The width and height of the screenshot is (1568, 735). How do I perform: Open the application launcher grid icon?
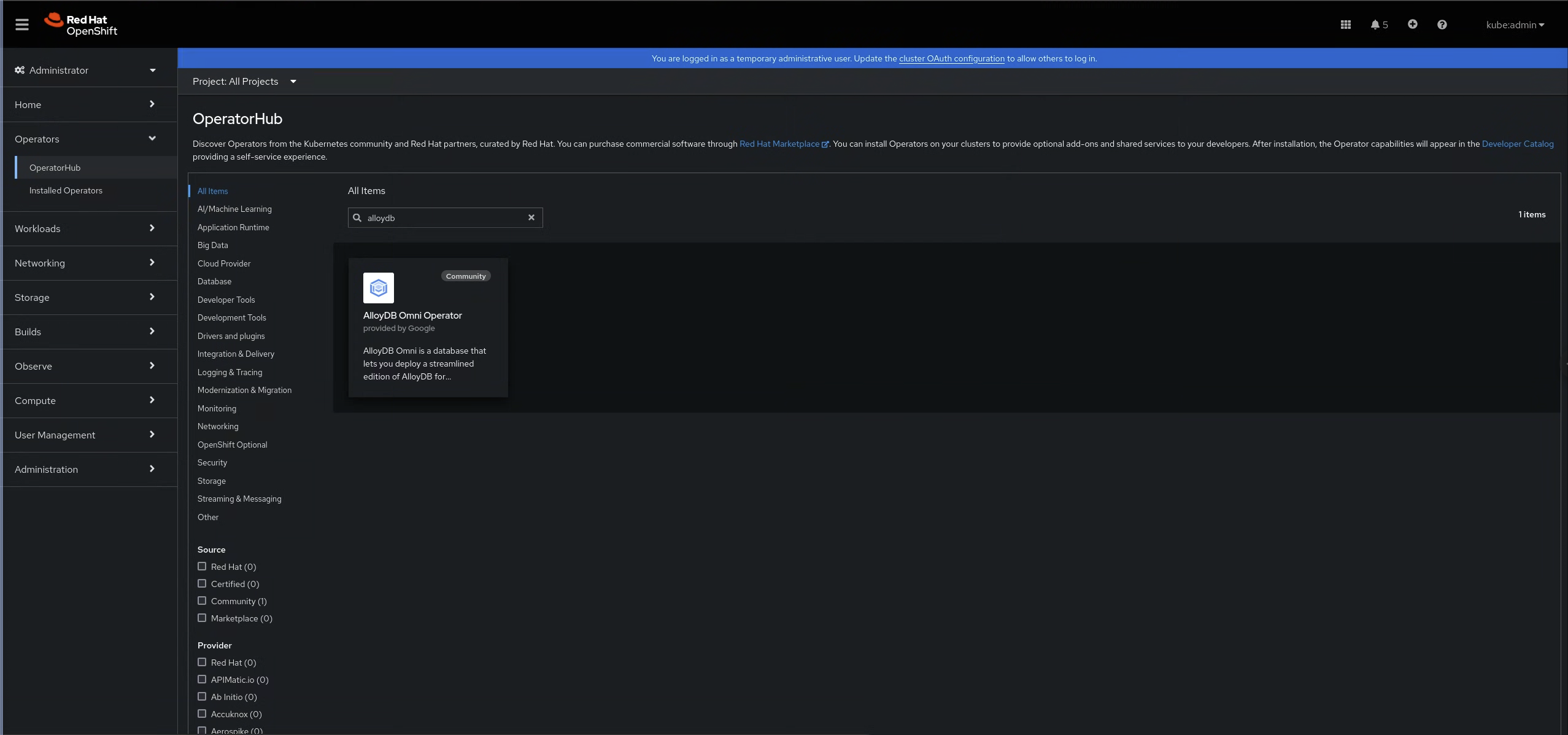click(x=1345, y=25)
